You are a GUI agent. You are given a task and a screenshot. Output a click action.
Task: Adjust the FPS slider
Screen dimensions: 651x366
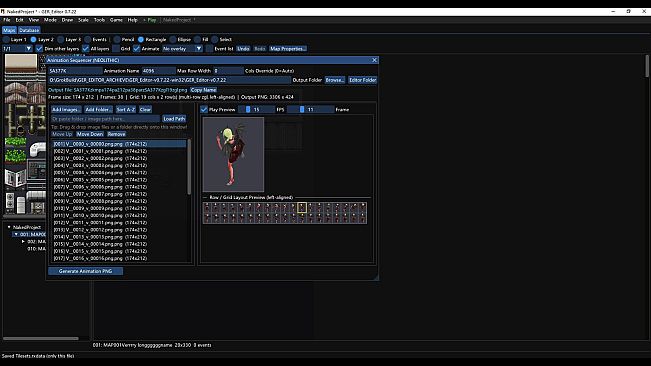[257, 110]
